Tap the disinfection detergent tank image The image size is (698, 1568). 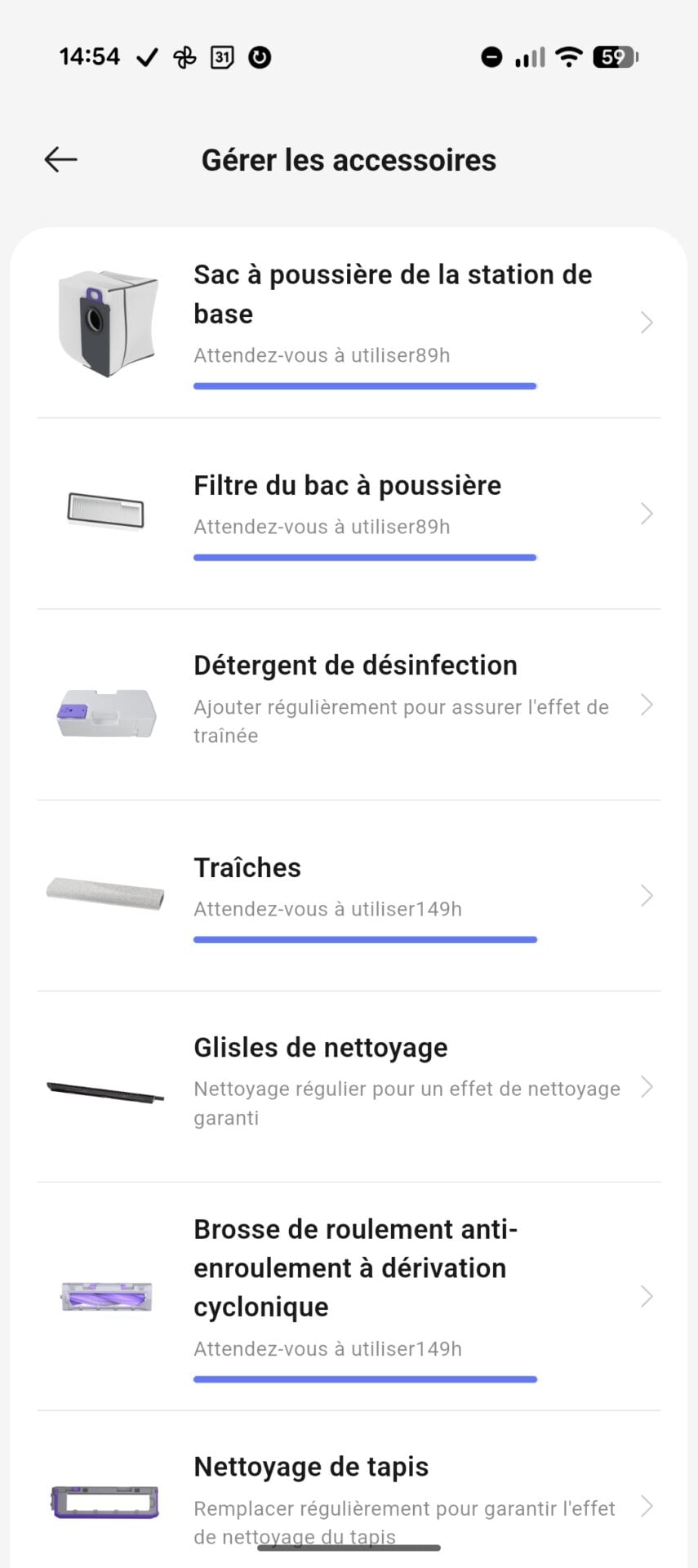tap(106, 713)
